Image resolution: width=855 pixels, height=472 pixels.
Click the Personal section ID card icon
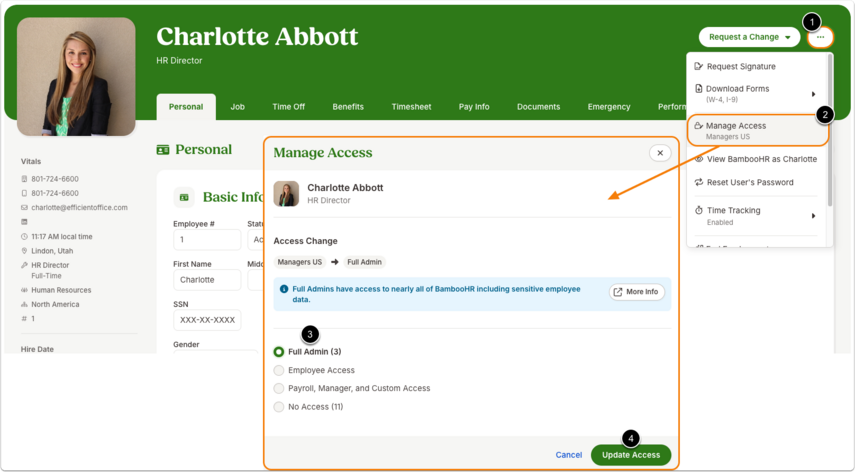162,149
